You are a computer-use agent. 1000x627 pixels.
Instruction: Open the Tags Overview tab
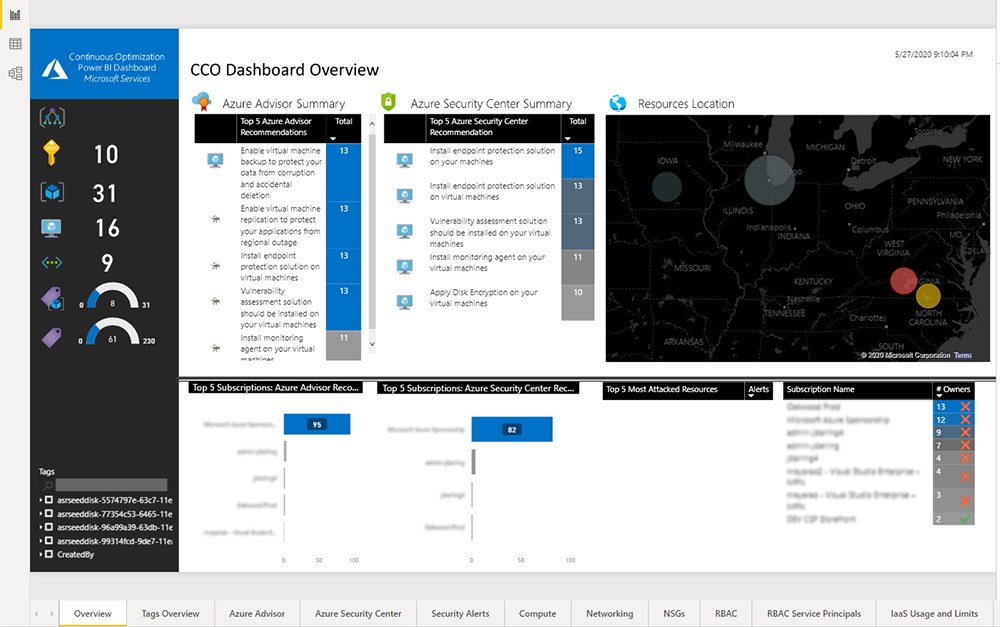[x=170, y=614]
